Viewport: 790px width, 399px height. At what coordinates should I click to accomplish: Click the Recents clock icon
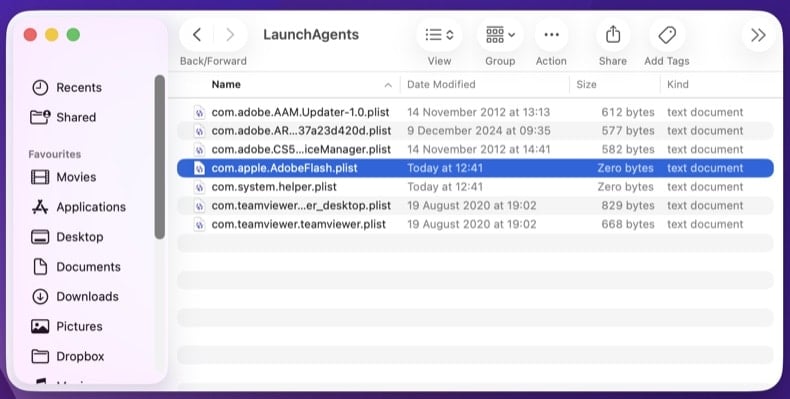tap(40, 88)
